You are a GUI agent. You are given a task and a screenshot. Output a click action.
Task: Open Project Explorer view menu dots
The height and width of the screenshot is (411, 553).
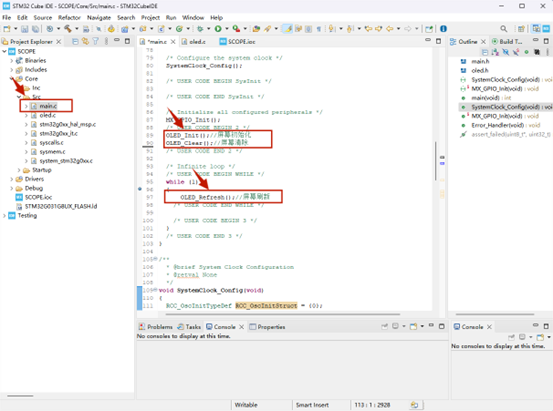106,42
